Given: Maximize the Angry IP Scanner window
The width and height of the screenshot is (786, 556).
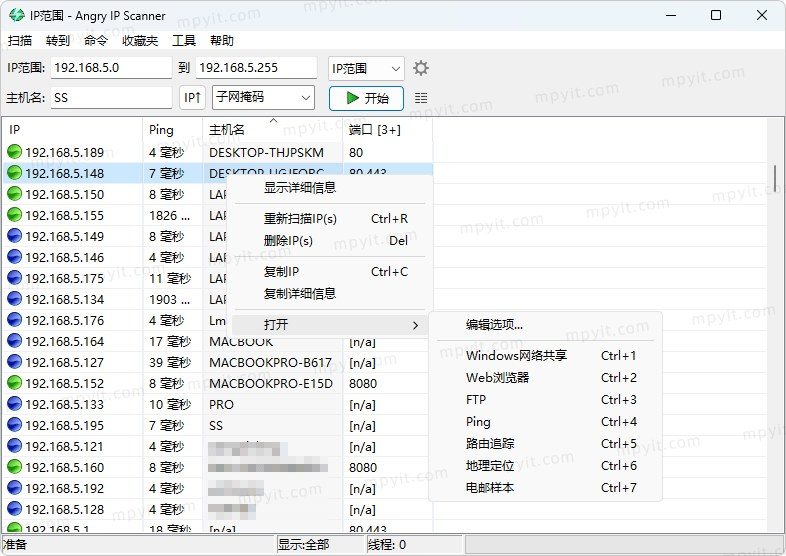Looking at the screenshot, I should [x=716, y=16].
